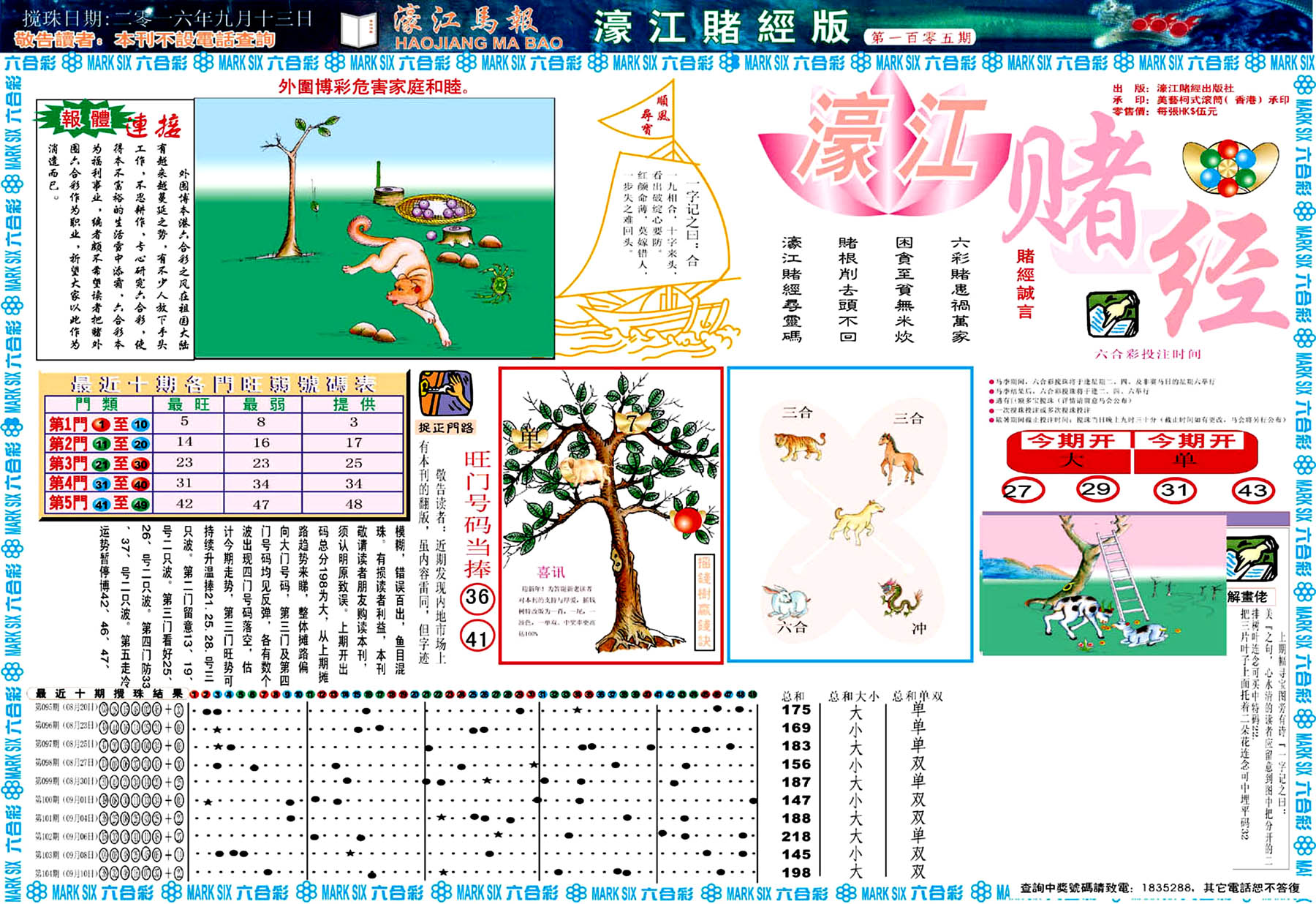Click the 第一百零五期 issue badge
Viewport: 1316px width, 904px height.
coord(920,37)
